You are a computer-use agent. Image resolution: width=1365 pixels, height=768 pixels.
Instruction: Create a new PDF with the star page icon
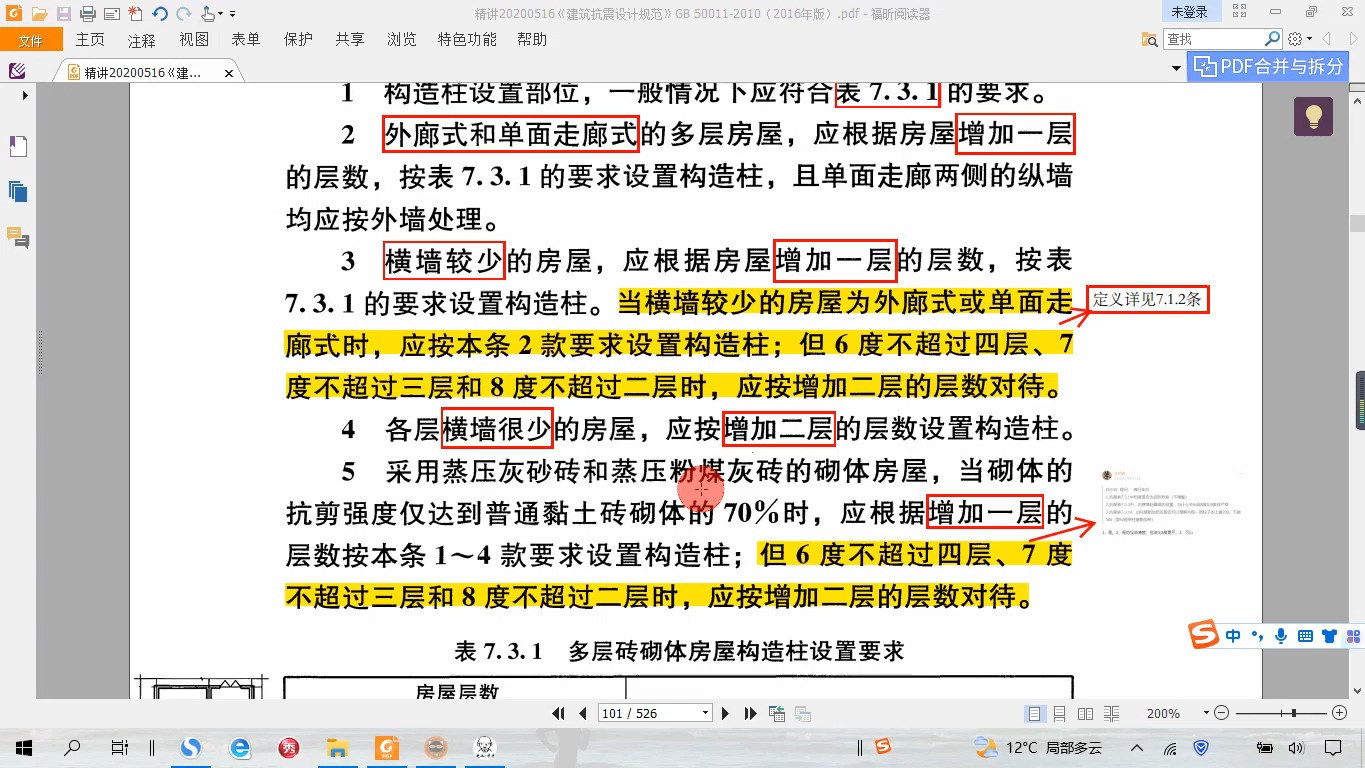pos(135,13)
